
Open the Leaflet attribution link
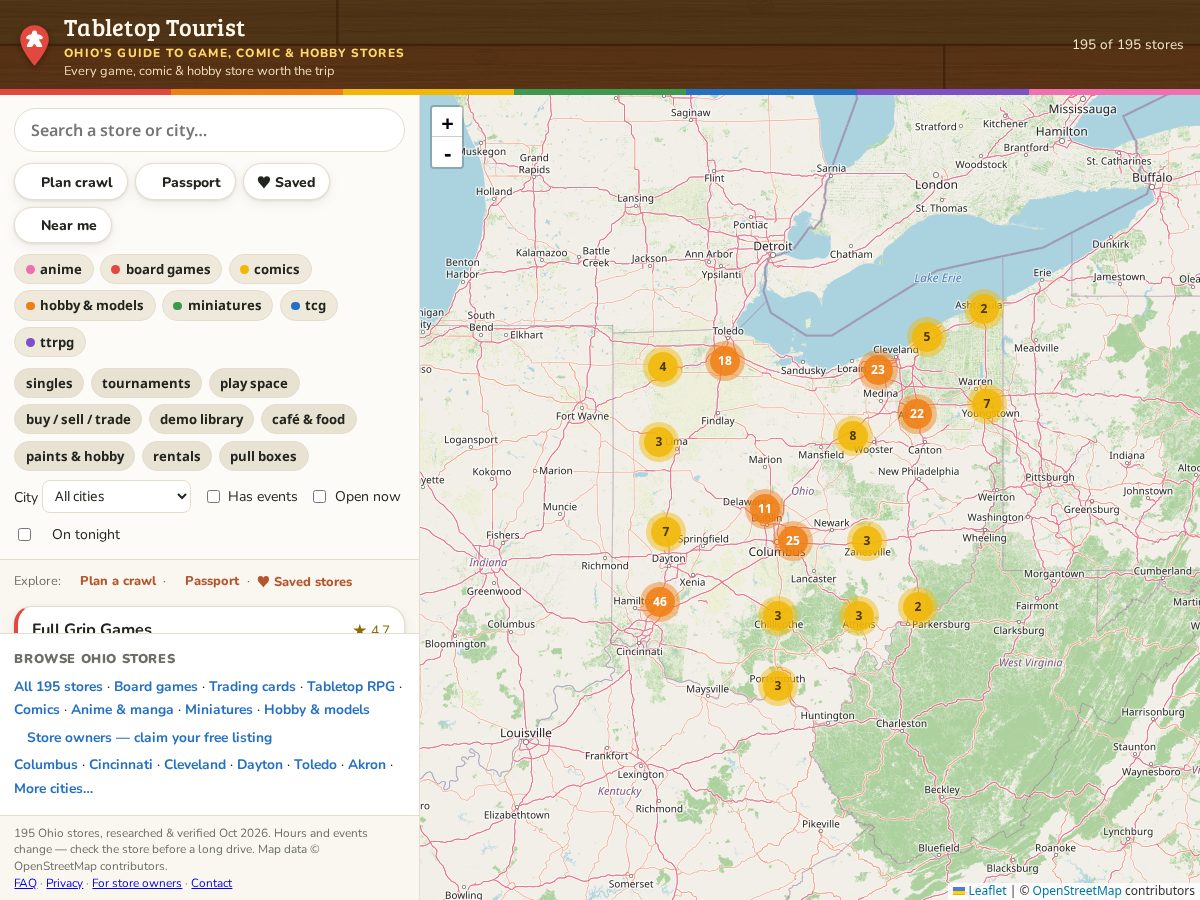980,890
